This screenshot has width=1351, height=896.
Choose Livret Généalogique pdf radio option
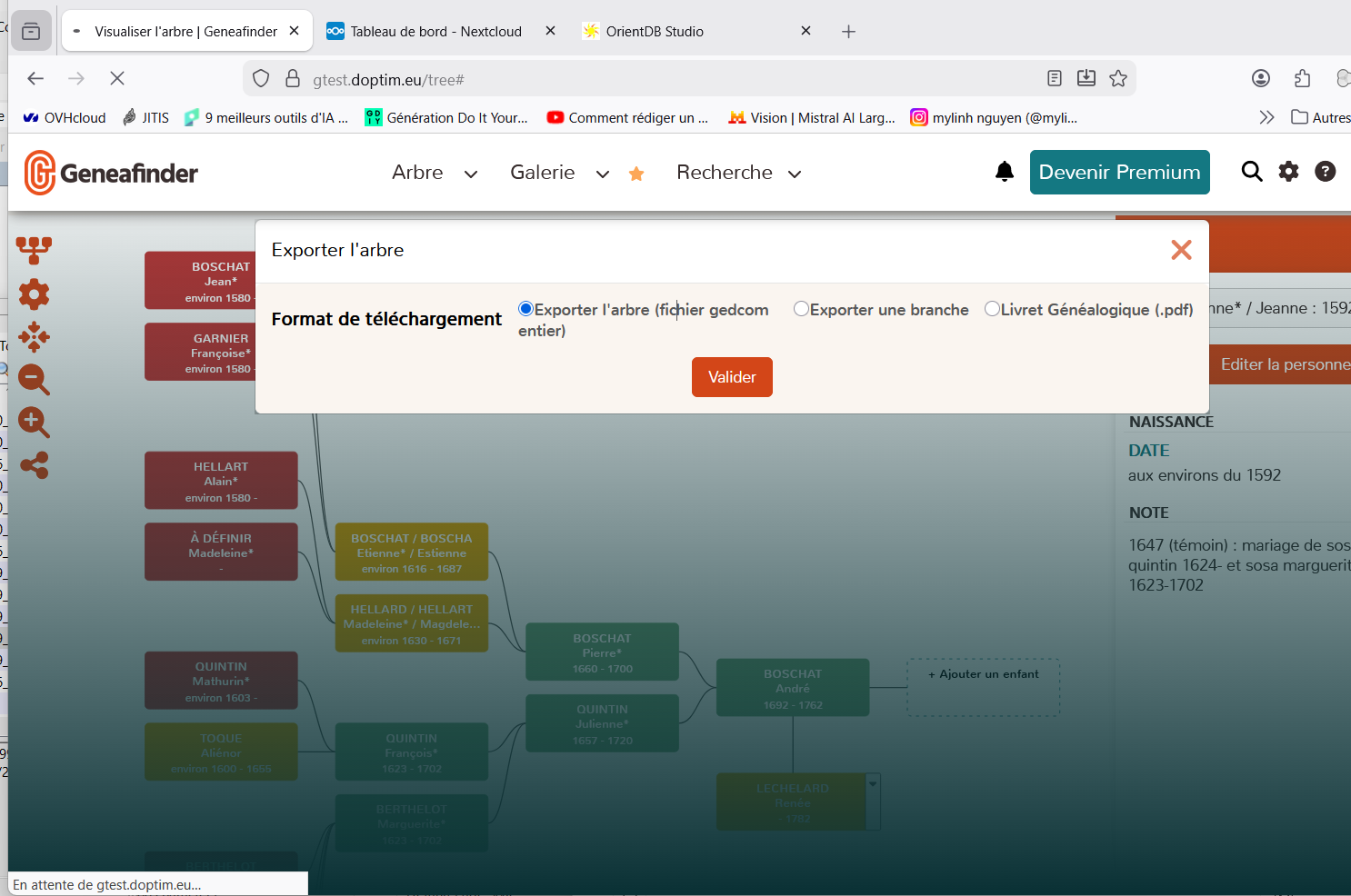[992, 309]
